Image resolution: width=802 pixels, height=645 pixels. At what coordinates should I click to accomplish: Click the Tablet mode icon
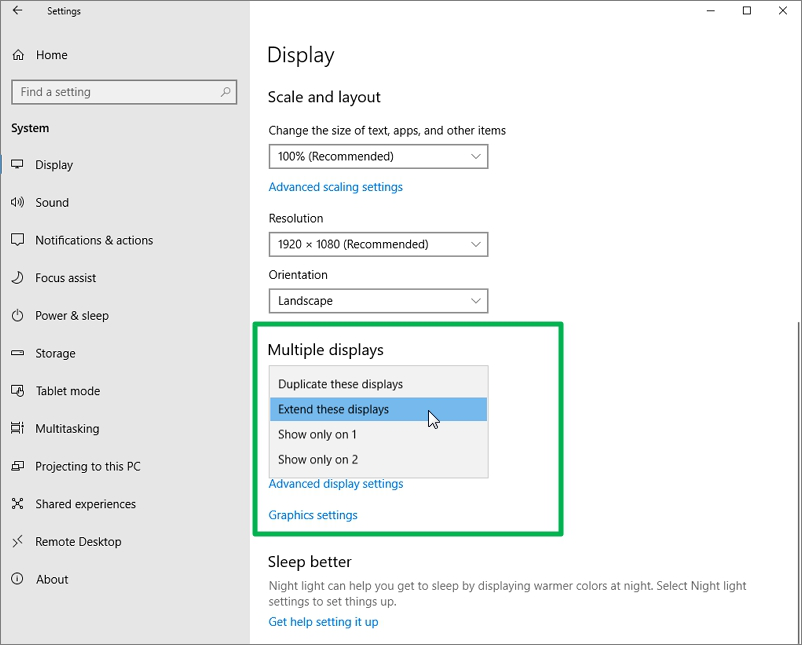pyautogui.click(x=17, y=391)
